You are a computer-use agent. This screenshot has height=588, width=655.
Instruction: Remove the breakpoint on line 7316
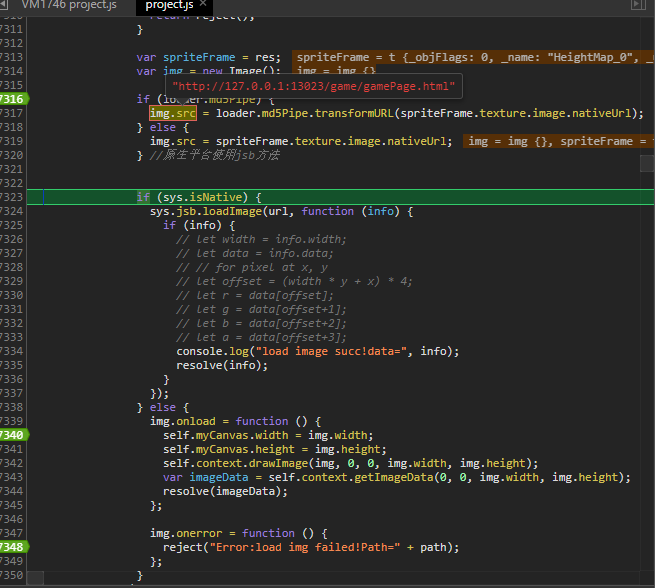tap(13, 99)
